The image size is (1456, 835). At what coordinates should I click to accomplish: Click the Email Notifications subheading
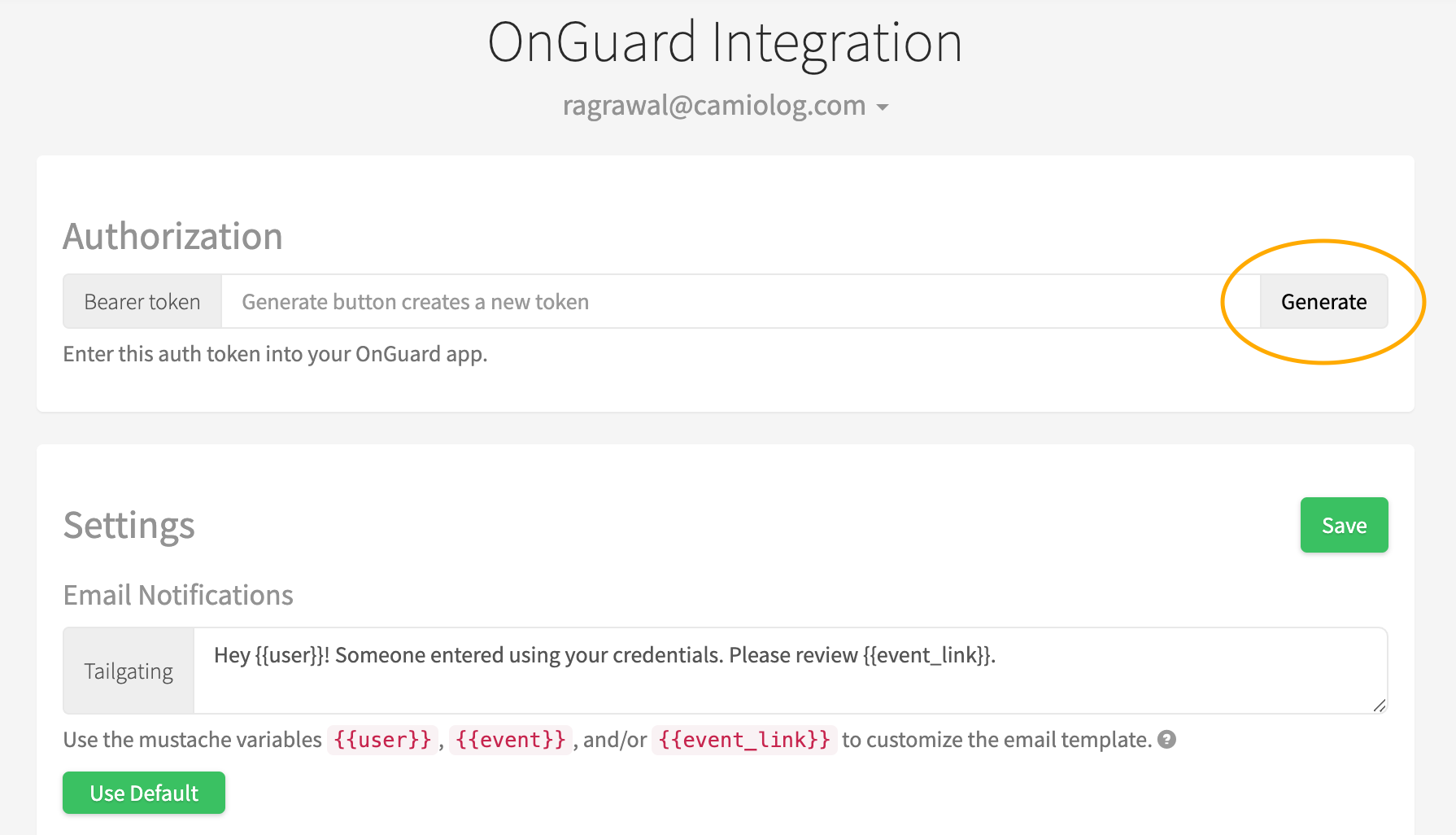click(178, 595)
